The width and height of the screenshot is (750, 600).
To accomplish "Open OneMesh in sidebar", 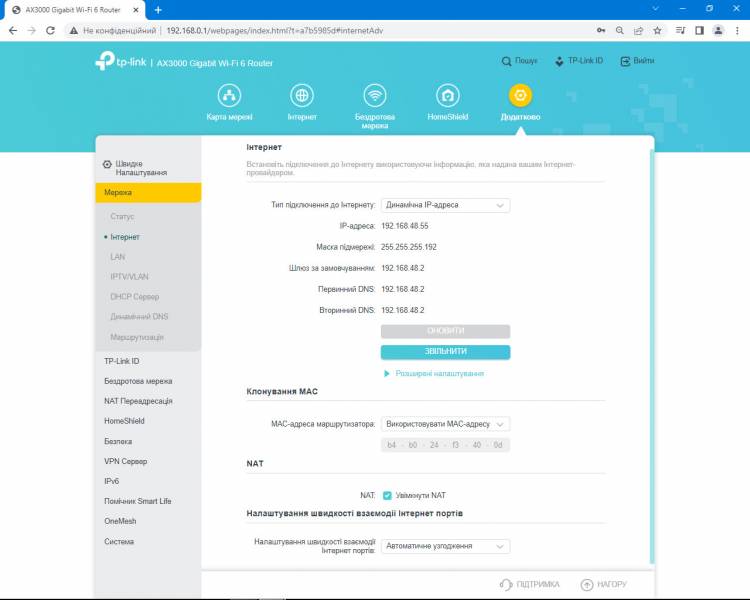I will tap(120, 521).
